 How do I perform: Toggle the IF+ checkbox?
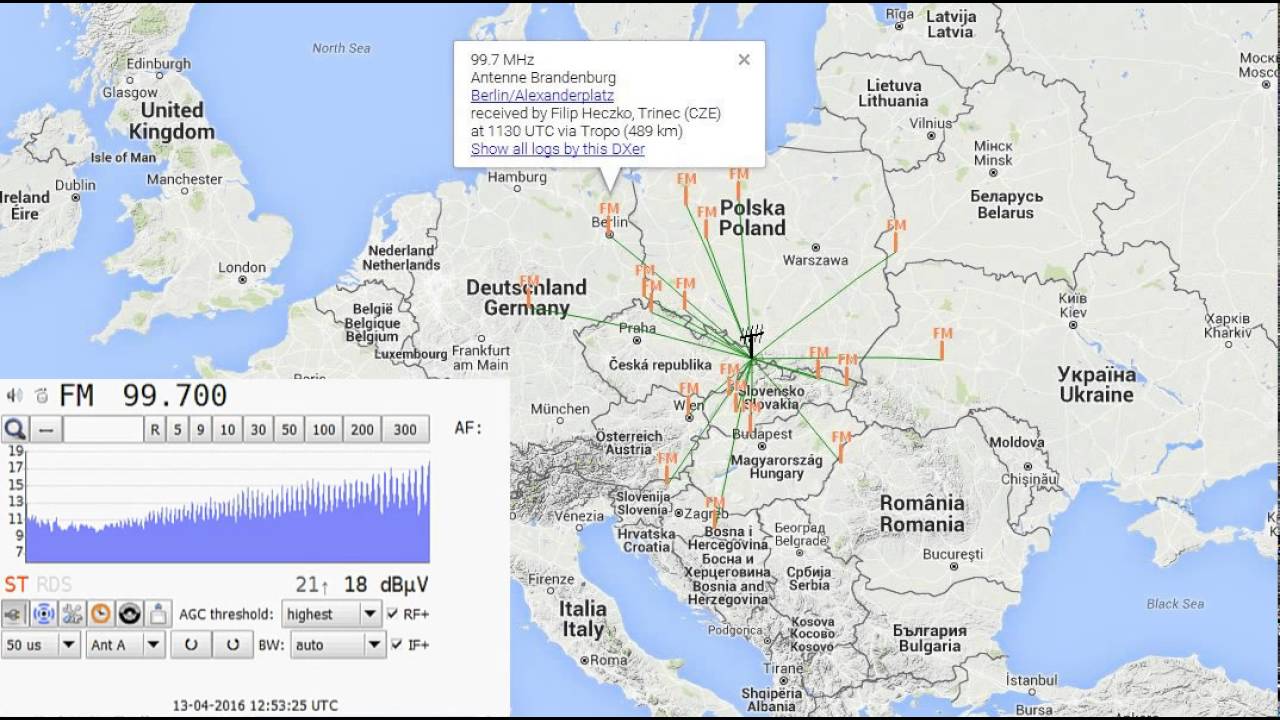click(397, 645)
